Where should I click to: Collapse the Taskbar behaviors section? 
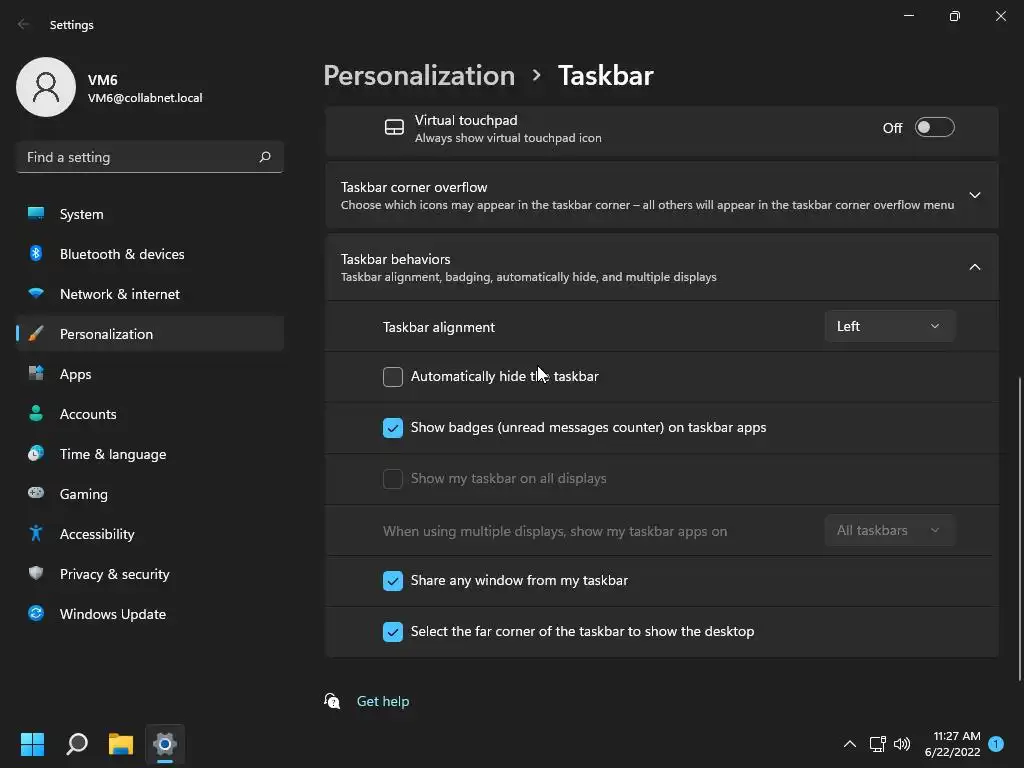pyautogui.click(x=974, y=267)
